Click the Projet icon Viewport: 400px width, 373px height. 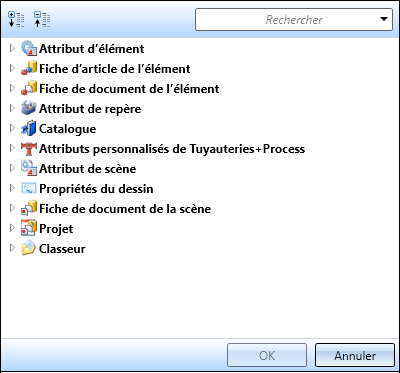tap(29, 229)
